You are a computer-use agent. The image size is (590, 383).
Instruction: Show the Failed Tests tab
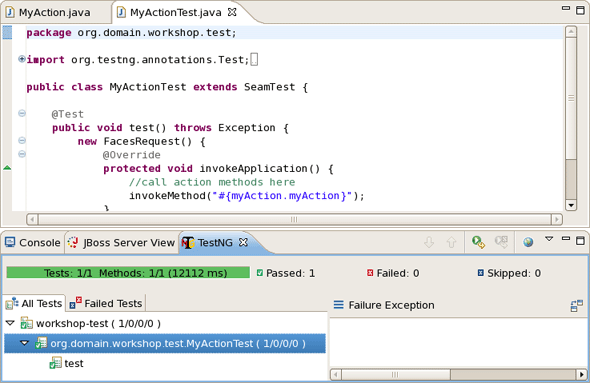coord(106,303)
